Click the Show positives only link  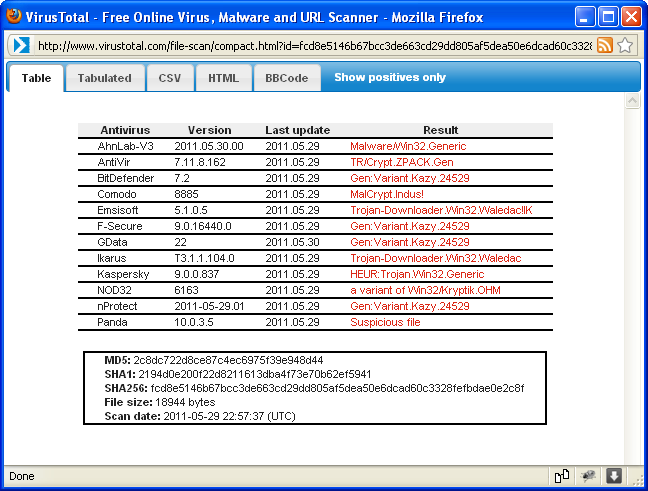pos(390,78)
